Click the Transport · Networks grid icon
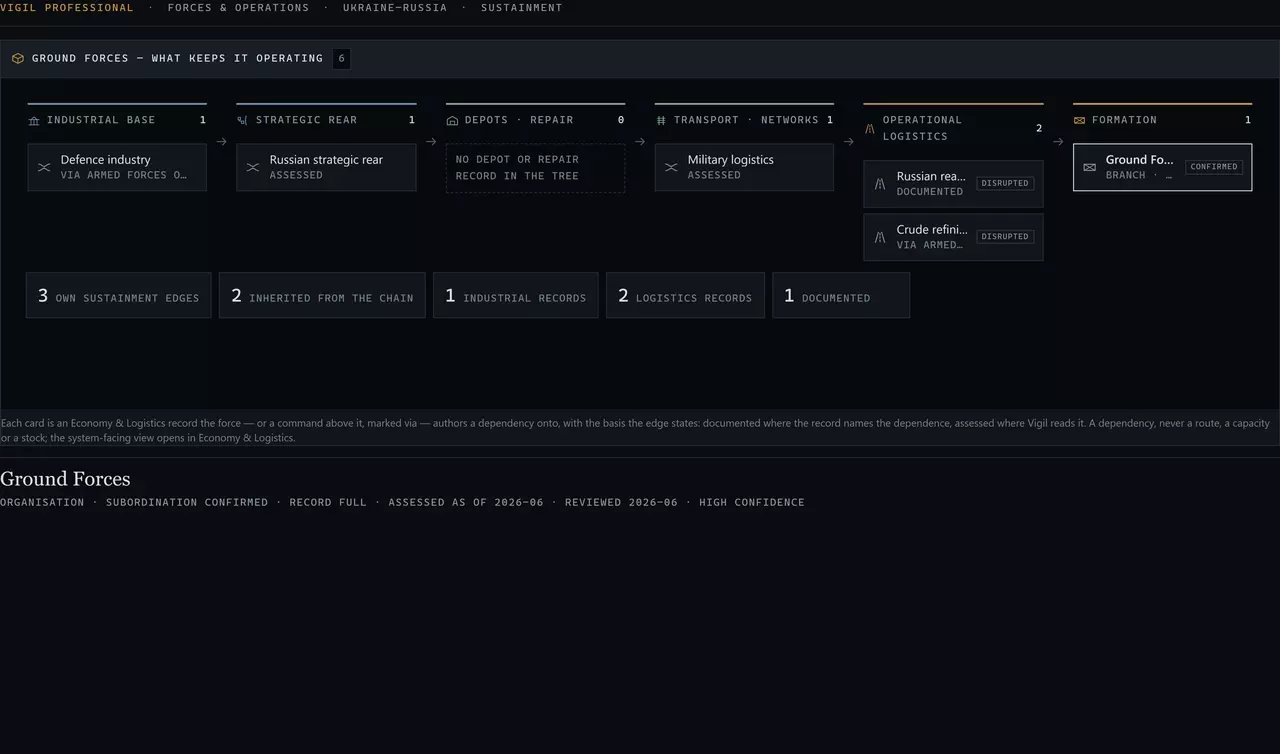1280x754 pixels. tap(661, 121)
